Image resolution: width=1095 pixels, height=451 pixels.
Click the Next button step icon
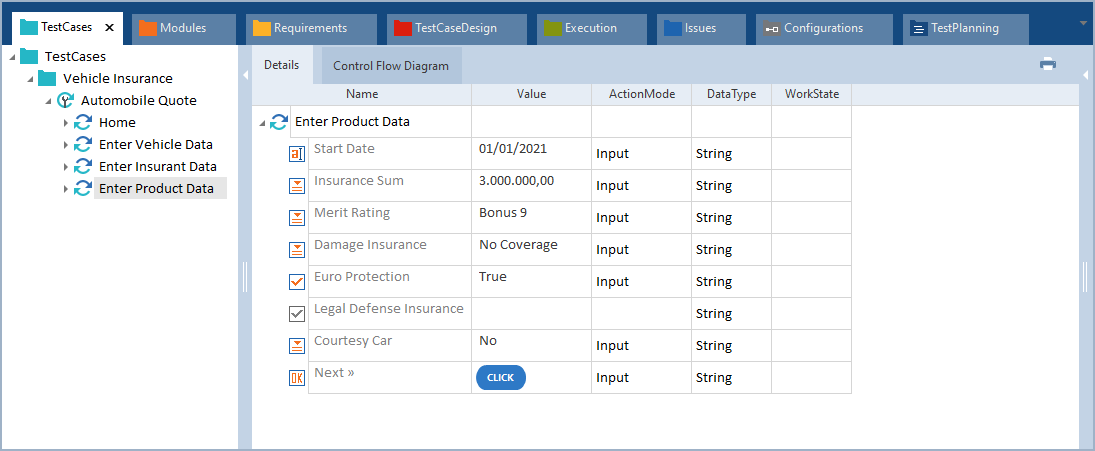(297, 378)
